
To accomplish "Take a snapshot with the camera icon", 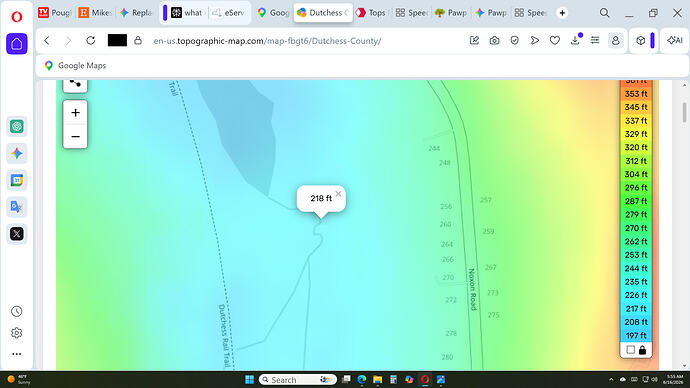I will [x=495, y=40].
